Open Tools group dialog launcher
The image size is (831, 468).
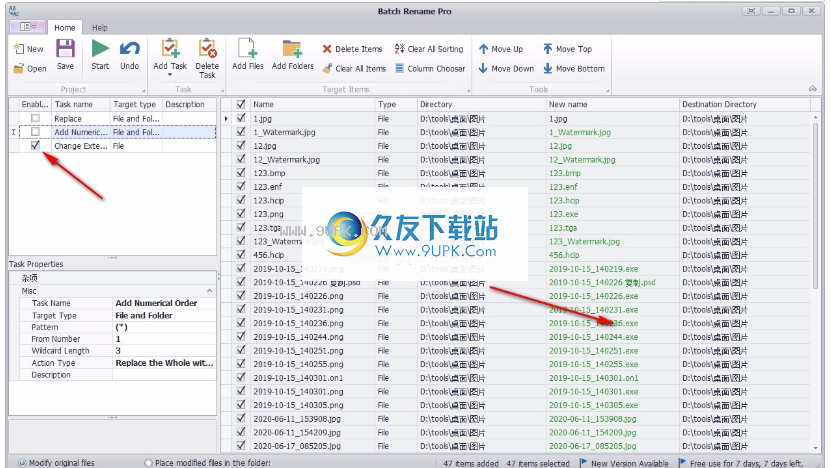tap(608, 90)
